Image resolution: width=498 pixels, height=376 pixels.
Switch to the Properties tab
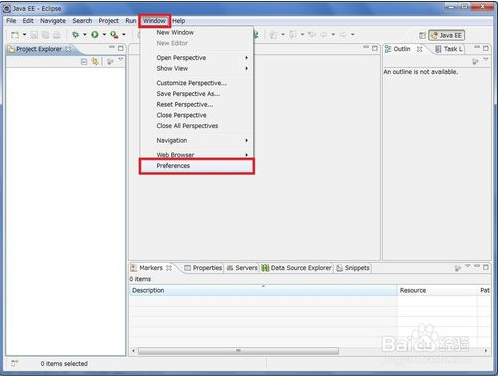(203, 268)
